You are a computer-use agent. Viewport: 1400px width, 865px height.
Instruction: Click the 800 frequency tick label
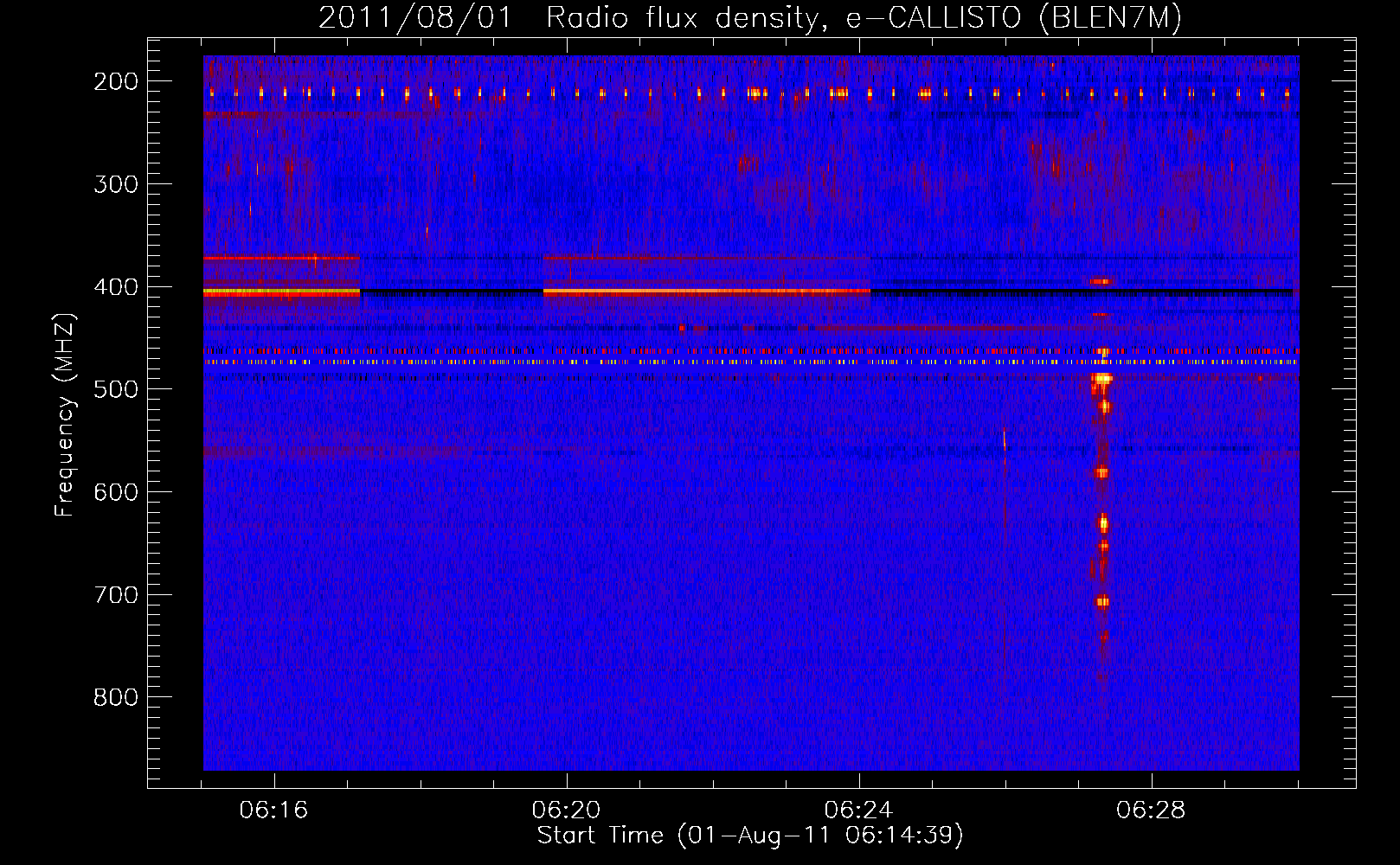pos(116,697)
